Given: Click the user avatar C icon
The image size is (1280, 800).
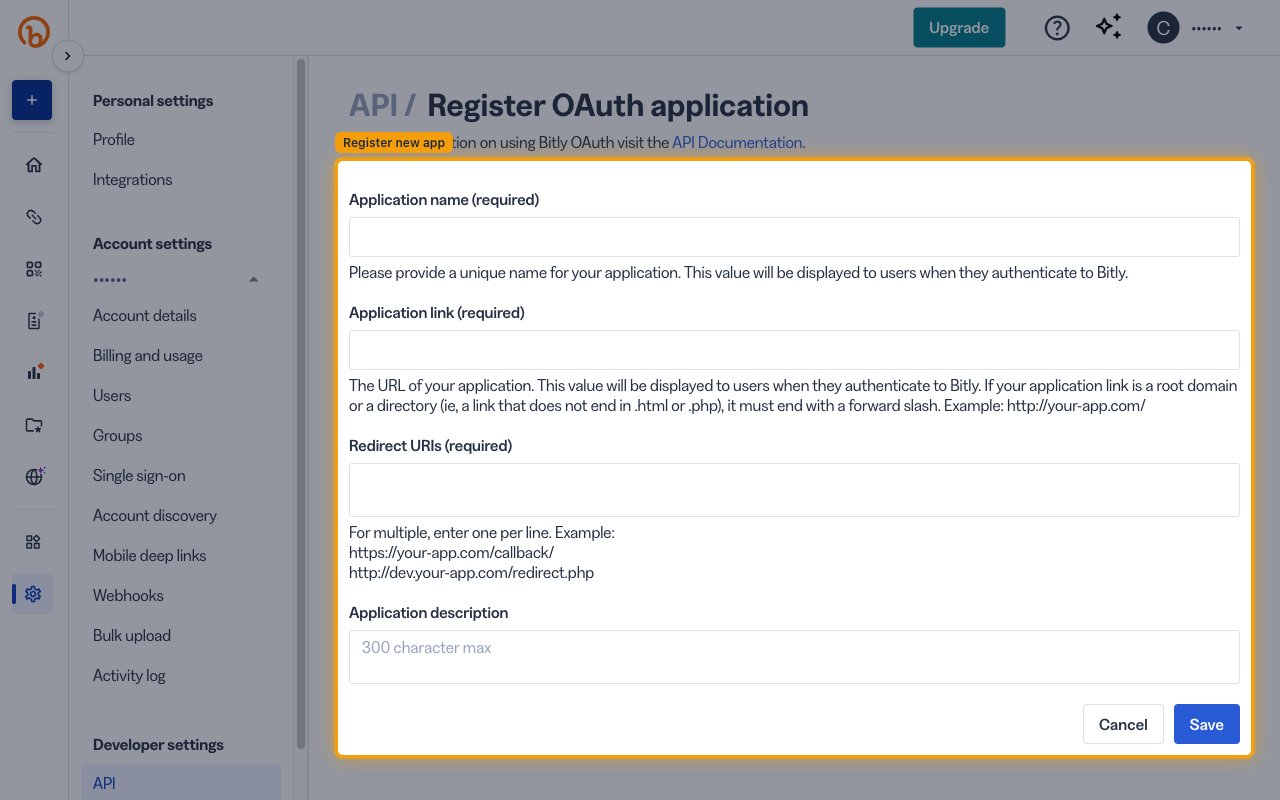Looking at the screenshot, I should point(1163,28).
